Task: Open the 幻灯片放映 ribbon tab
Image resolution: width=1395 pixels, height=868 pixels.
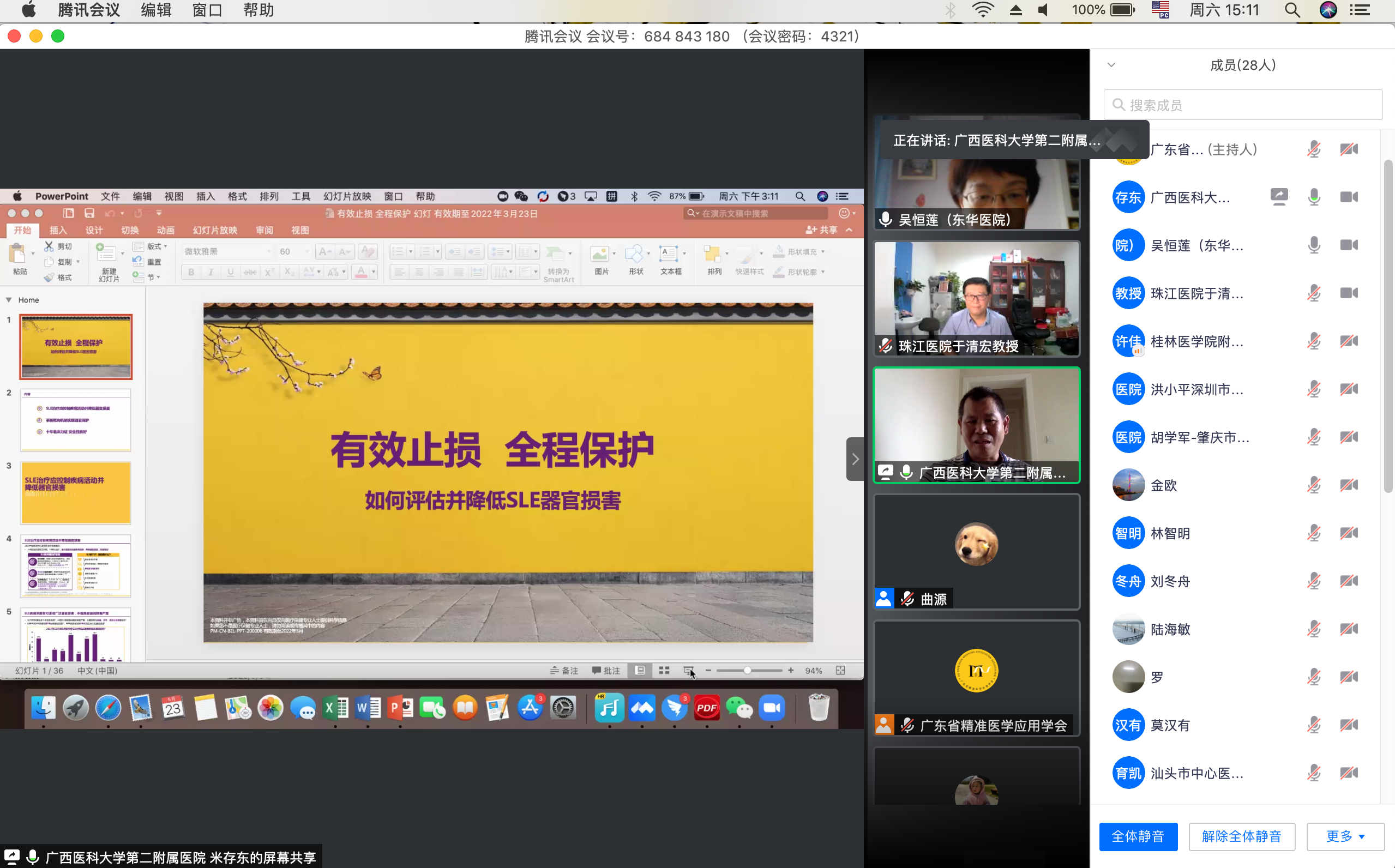Action: (x=214, y=230)
